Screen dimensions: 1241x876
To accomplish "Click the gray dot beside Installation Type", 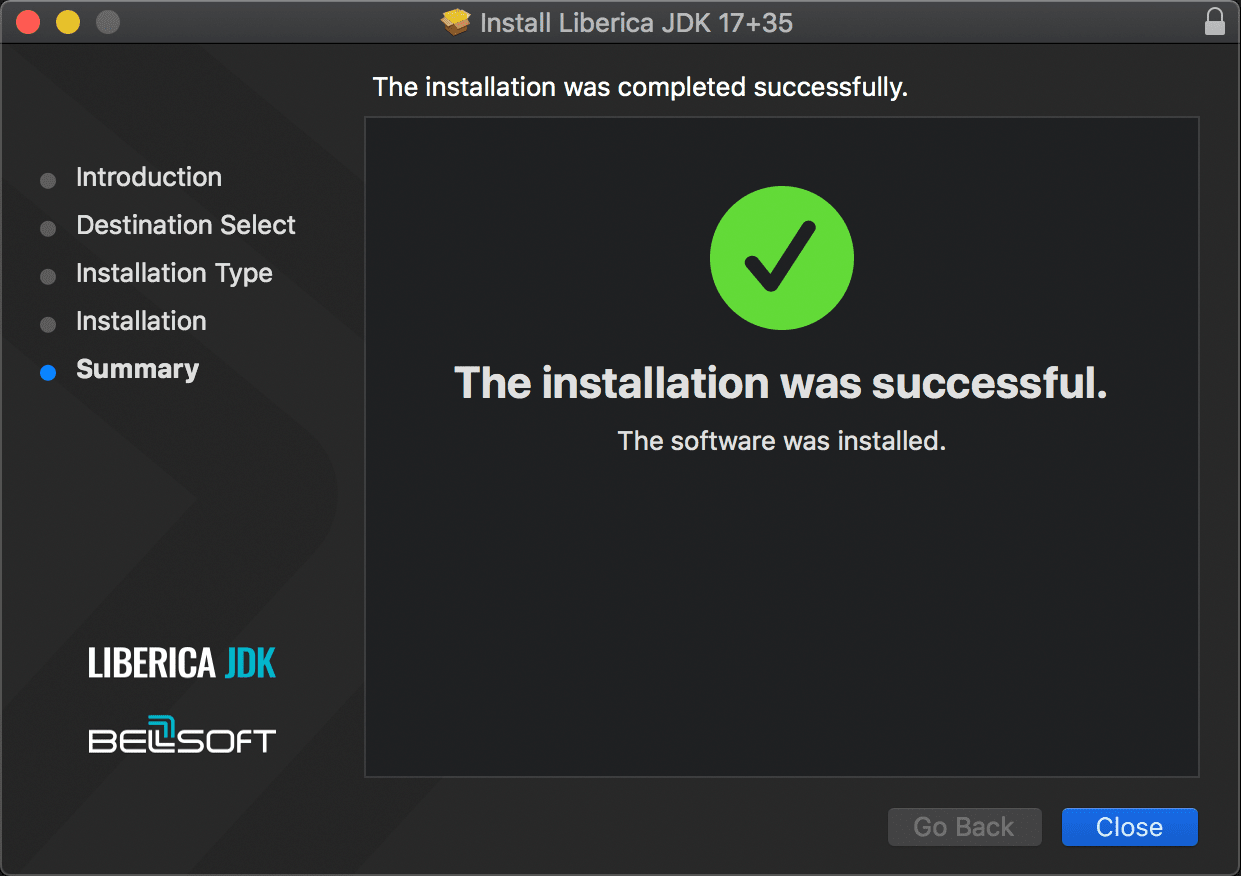I will pos(47,276).
